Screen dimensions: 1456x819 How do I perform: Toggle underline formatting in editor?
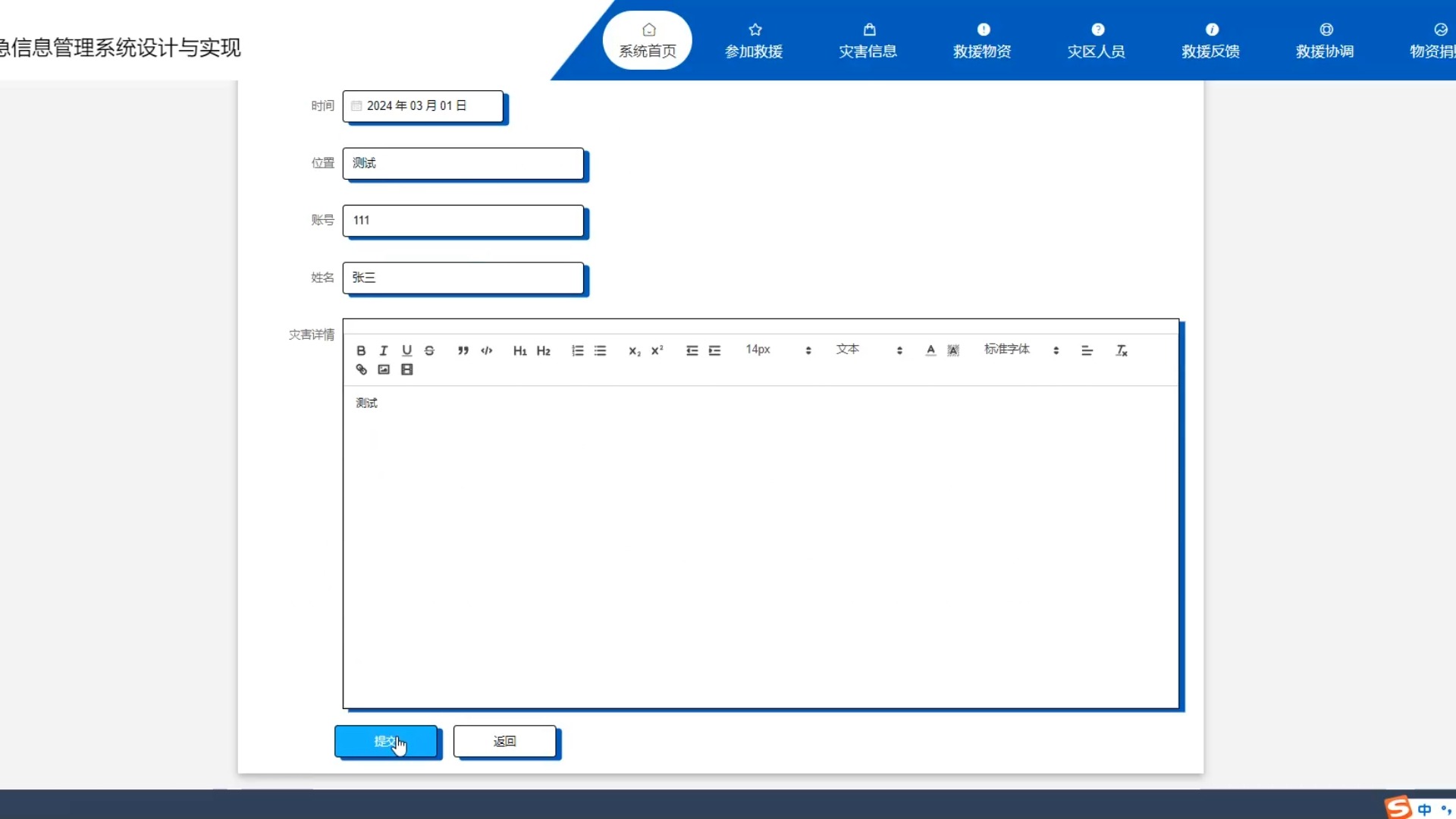coord(407,350)
